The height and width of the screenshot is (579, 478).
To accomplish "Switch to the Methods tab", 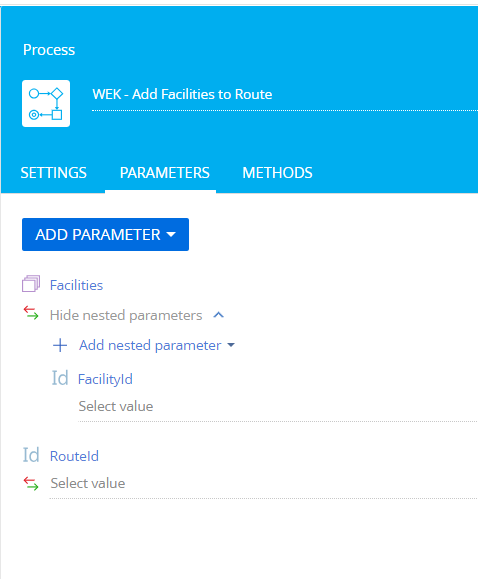I will click(x=277, y=173).
